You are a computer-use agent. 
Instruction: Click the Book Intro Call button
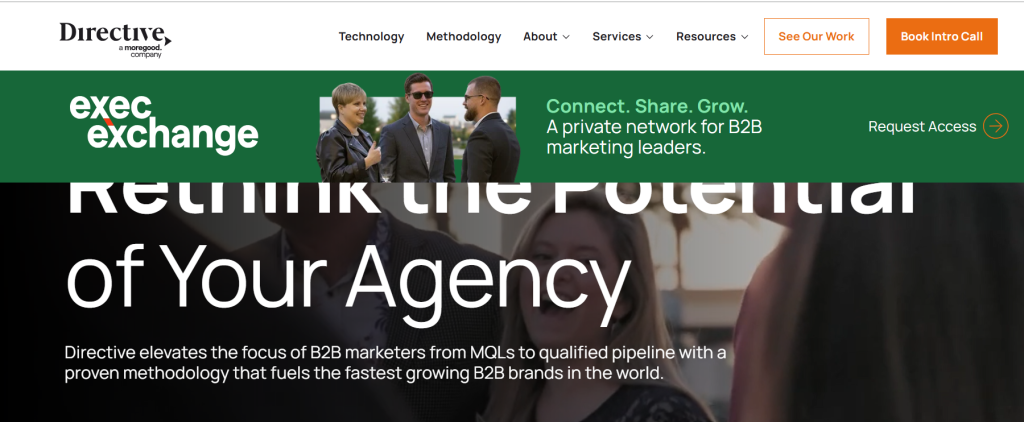942,37
